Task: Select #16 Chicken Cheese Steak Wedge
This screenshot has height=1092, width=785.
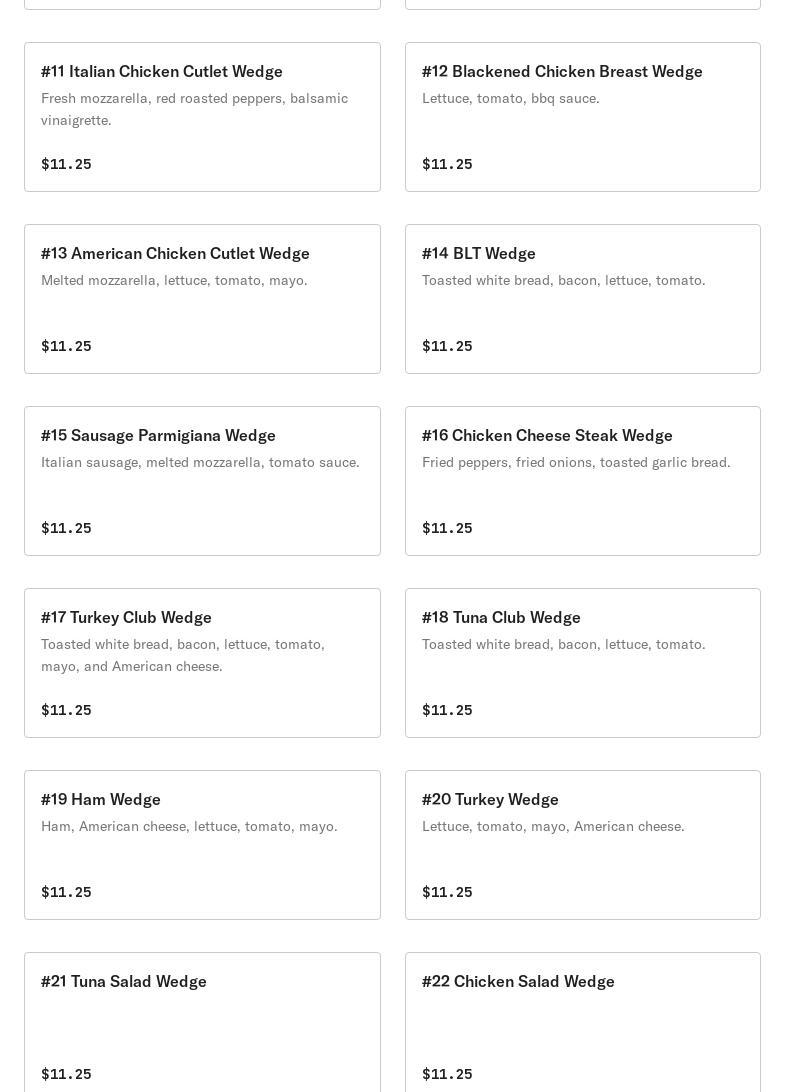Action: 547,435
